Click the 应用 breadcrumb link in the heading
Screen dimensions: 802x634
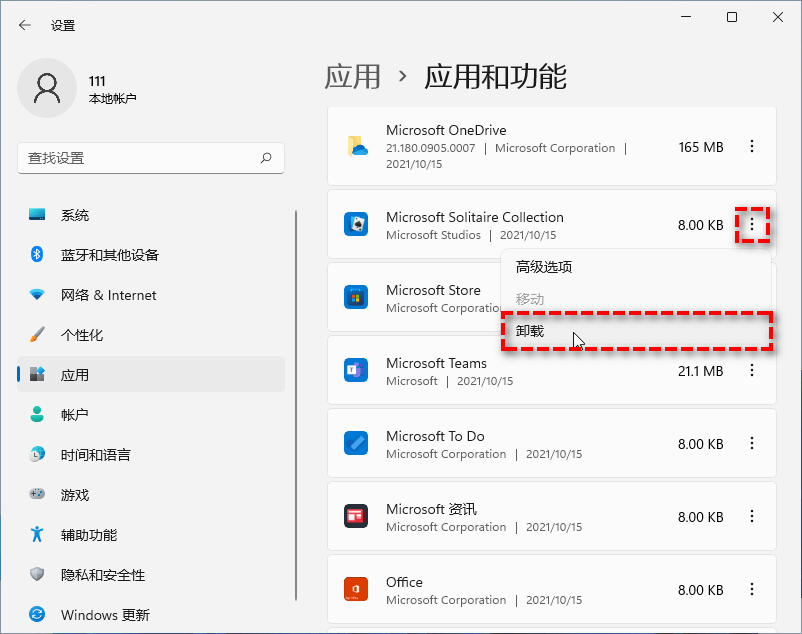coord(353,77)
